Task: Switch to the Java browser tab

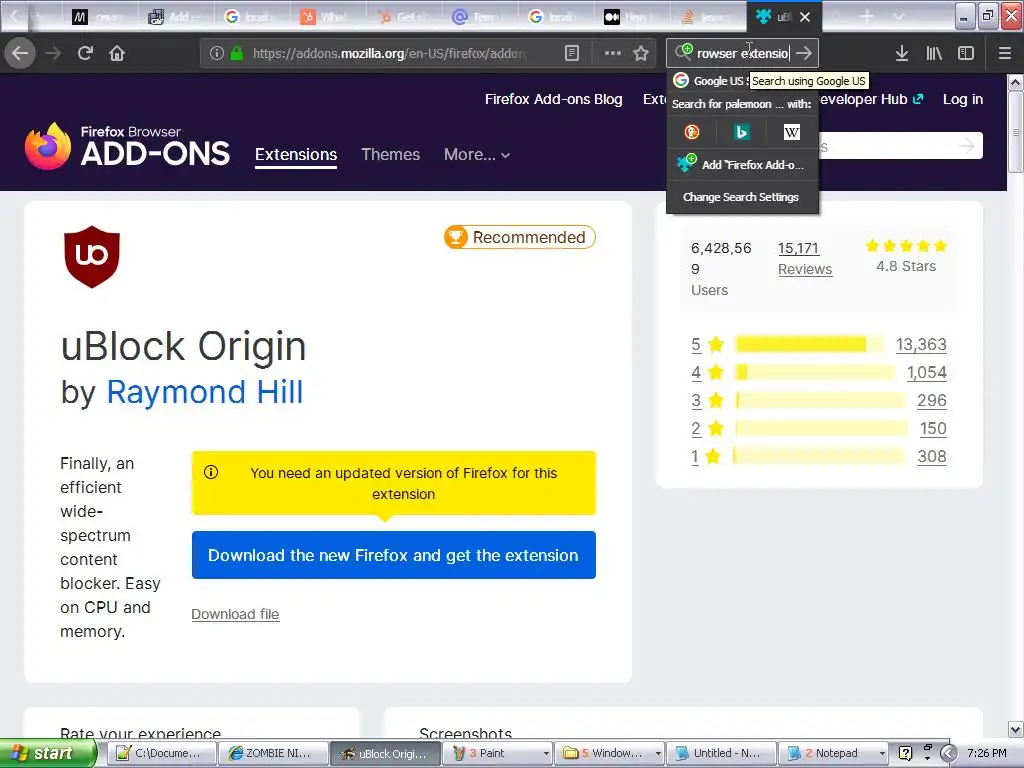Action: [707, 17]
